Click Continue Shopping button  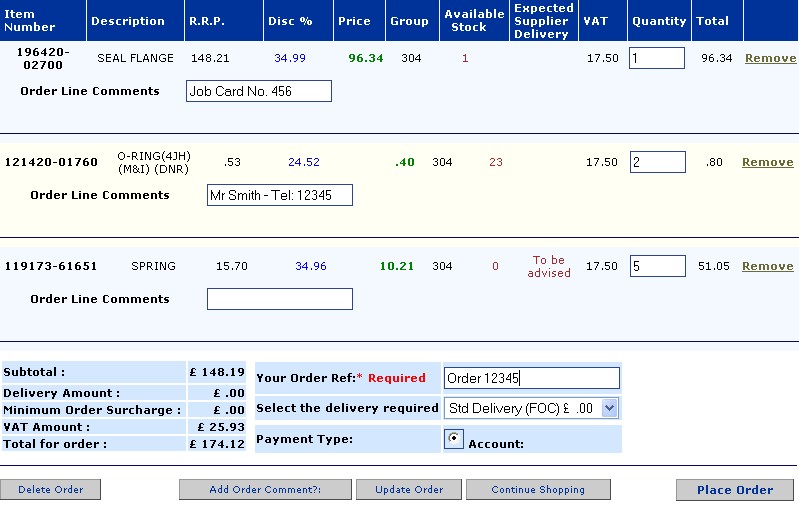point(537,490)
